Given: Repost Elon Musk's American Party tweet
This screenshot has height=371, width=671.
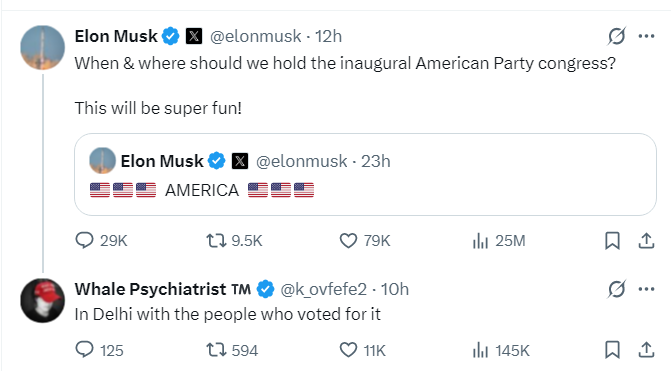Looking at the screenshot, I should tap(234, 240).
